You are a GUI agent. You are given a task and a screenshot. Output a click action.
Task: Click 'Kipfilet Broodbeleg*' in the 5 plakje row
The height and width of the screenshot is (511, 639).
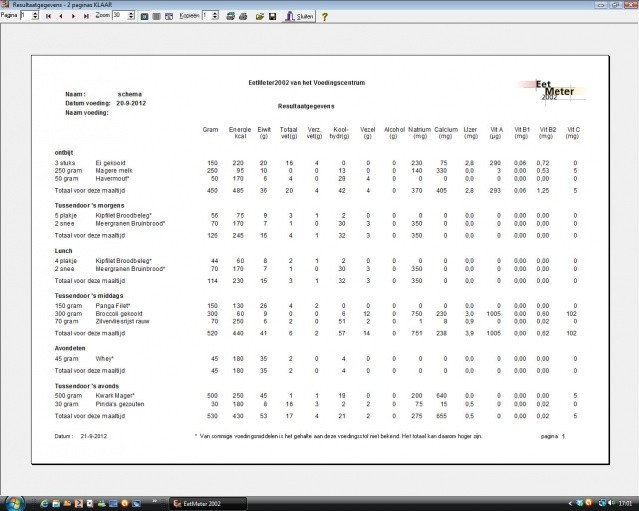(x=123, y=216)
